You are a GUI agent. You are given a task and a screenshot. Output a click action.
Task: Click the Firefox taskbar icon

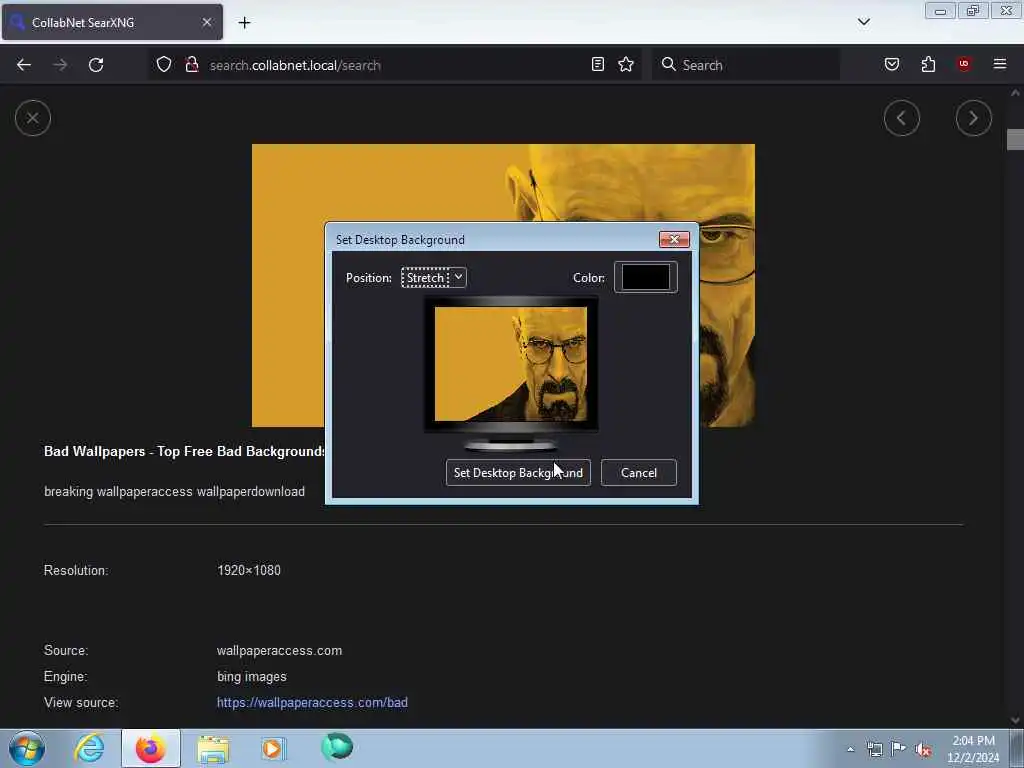pos(150,748)
